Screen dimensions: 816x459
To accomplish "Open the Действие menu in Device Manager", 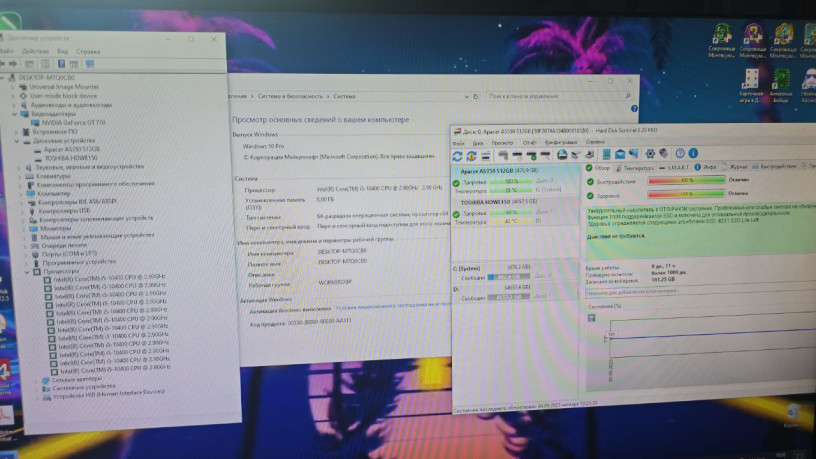I will point(35,52).
